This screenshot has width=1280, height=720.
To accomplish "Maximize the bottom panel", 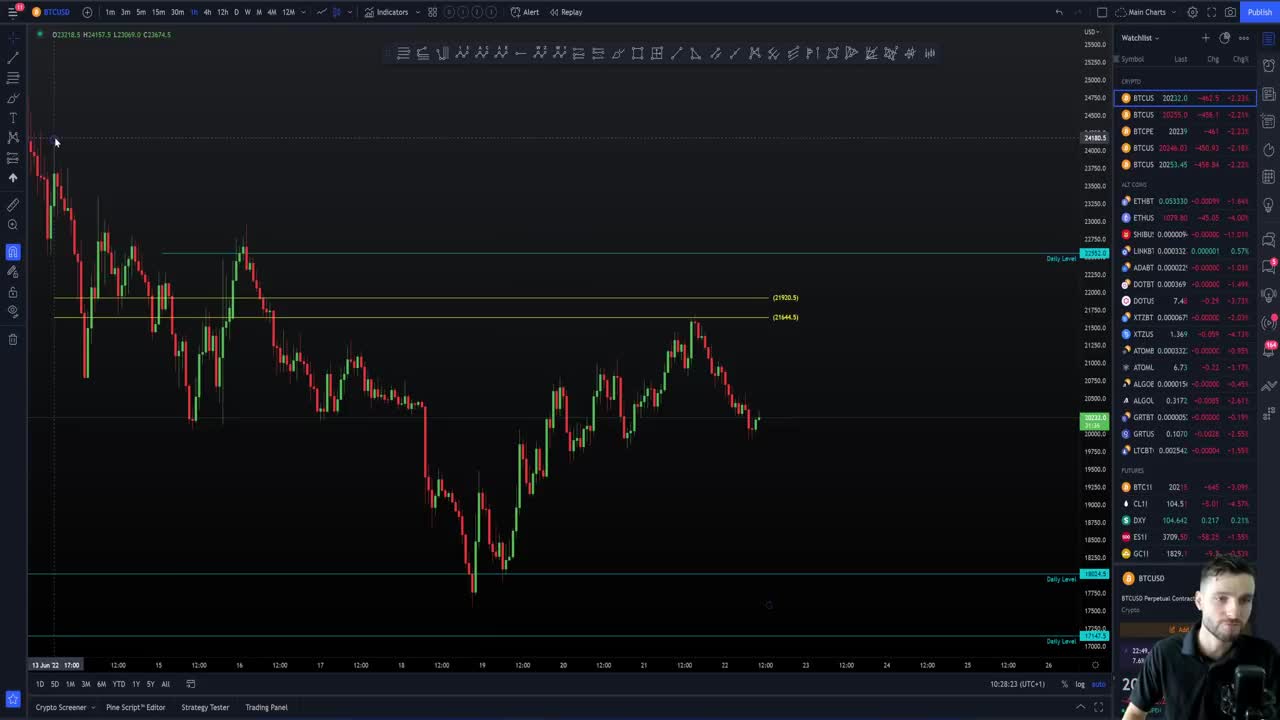I will (1098, 707).
